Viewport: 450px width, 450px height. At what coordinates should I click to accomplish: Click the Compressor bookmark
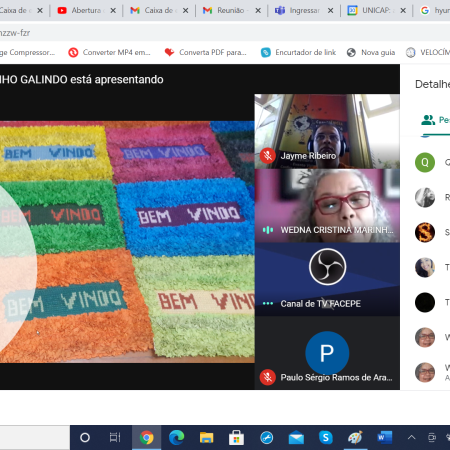[27, 52]
